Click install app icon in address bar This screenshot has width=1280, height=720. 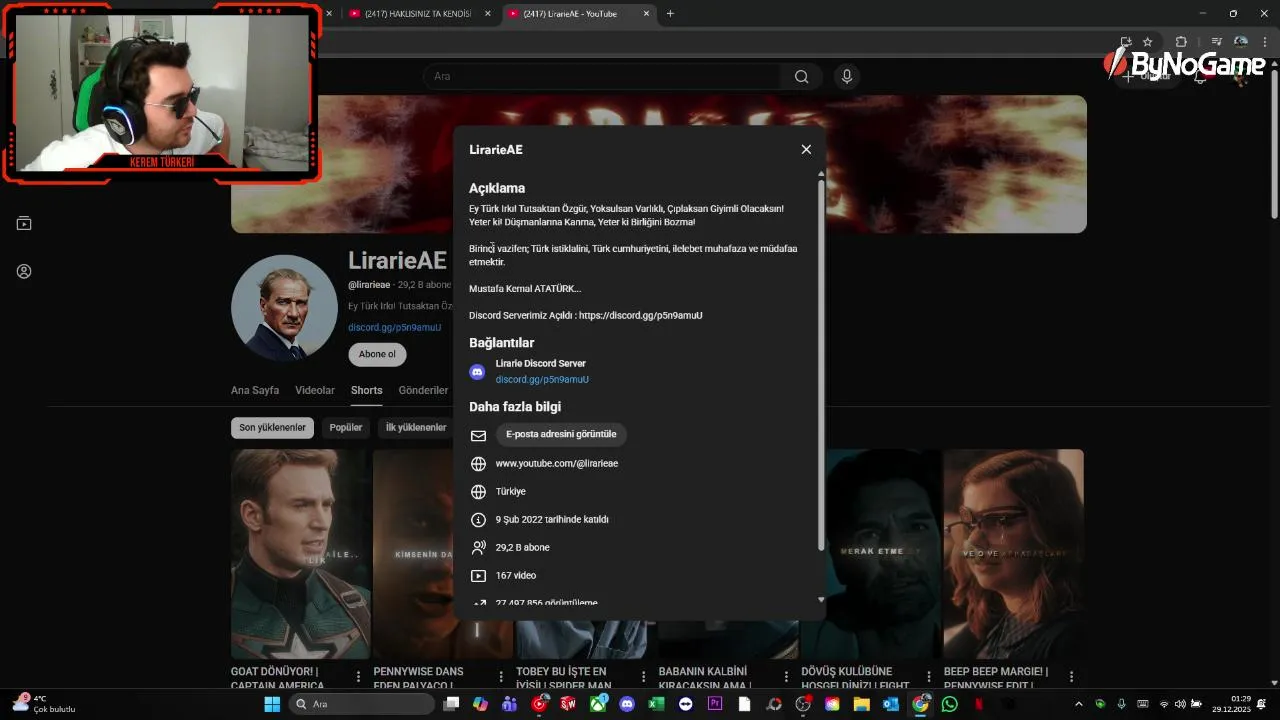tap(1126, 42)
